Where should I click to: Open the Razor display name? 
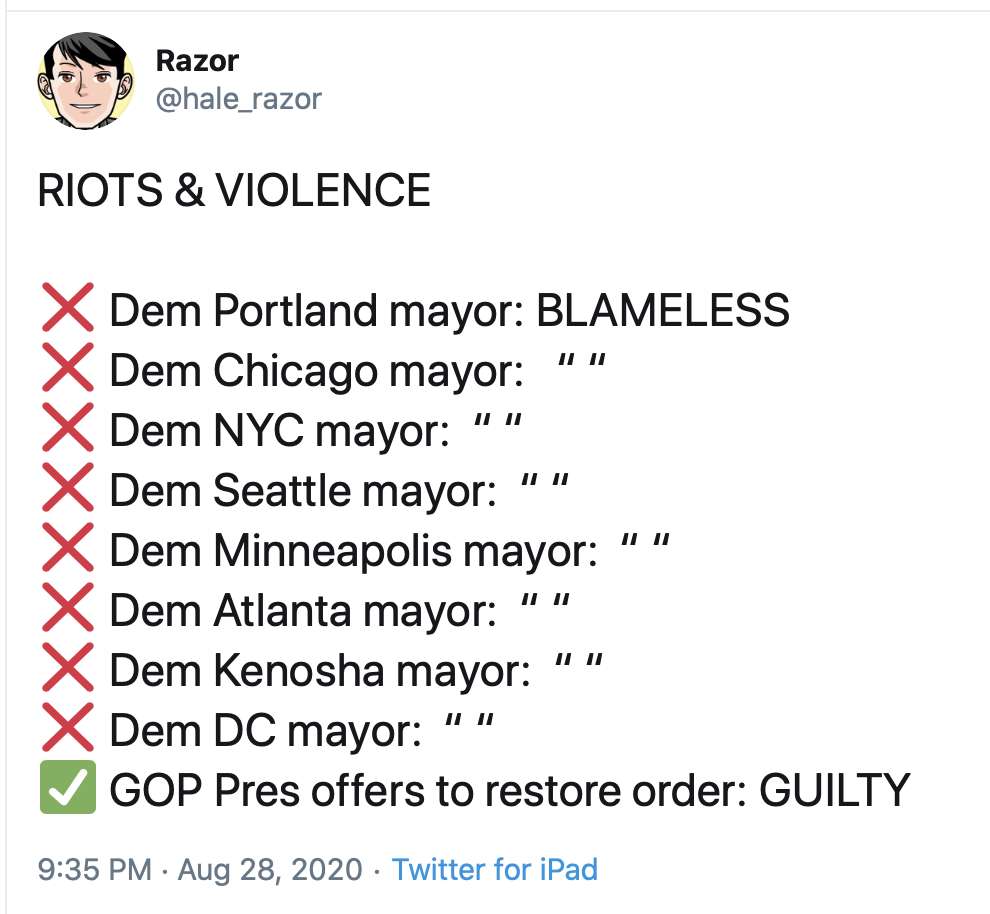(197, 61)
